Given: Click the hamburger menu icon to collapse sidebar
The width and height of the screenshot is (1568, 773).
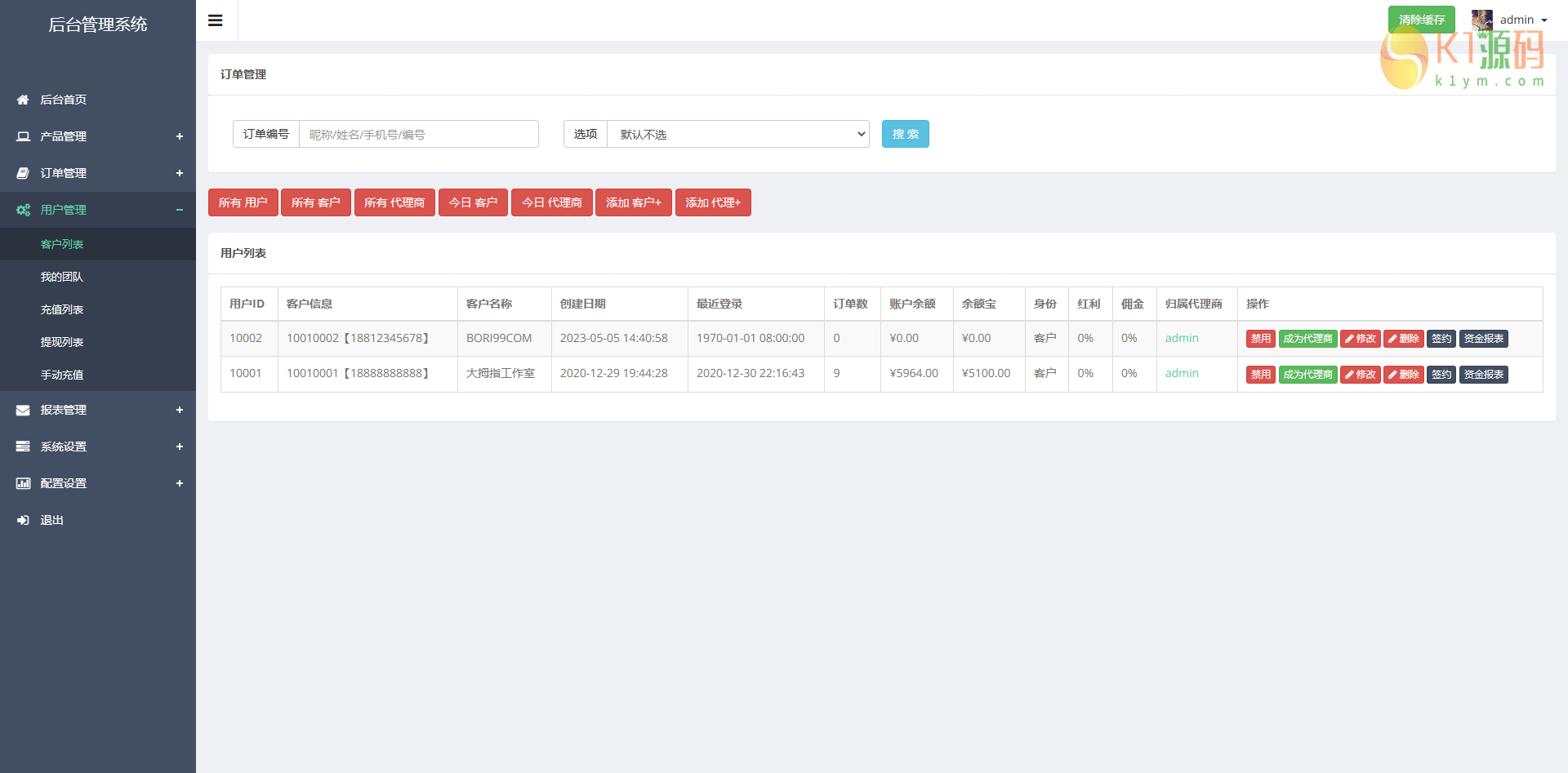Looking at the screenshot, I should coord(216,20).
